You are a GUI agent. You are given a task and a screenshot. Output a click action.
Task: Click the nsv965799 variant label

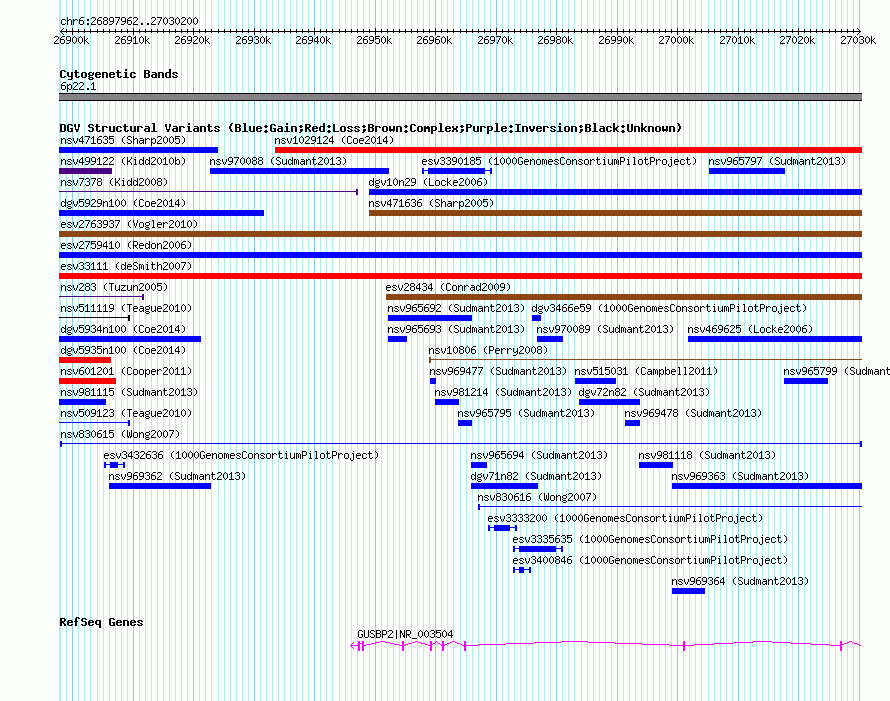coord(836,371)
